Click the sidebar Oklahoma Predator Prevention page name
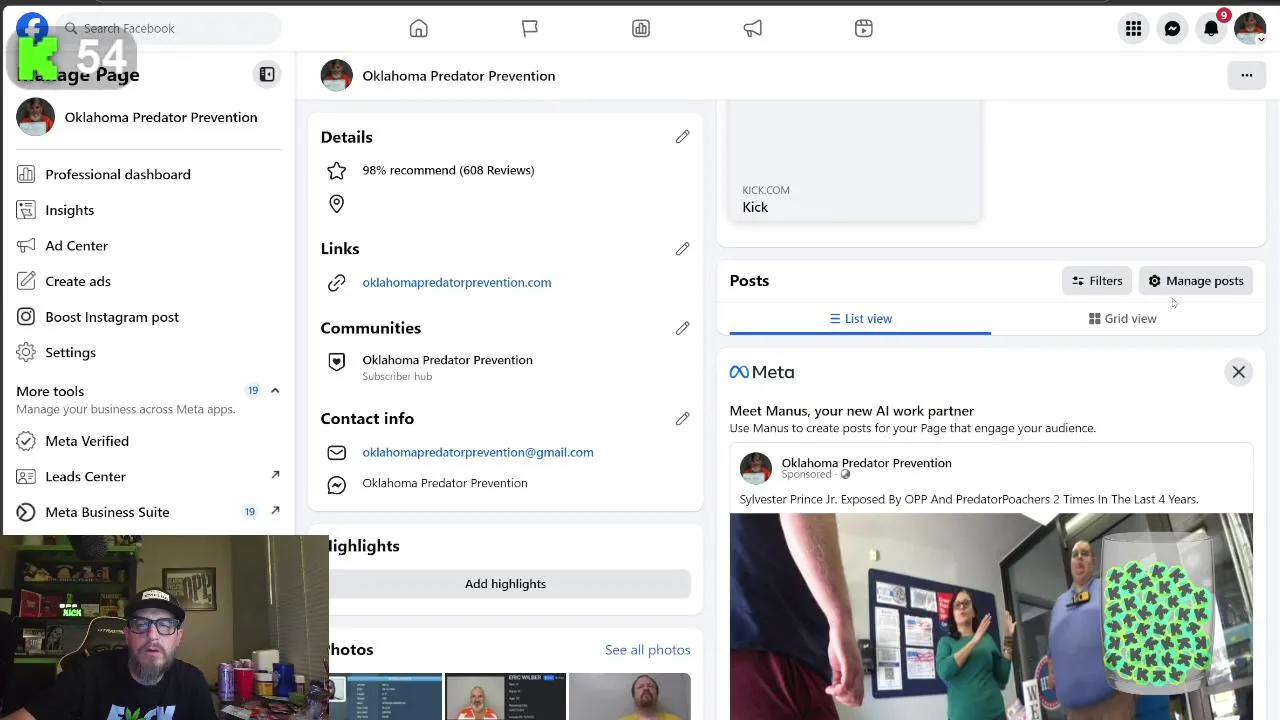The width and height of the screenshot is (1280, 720). click(161, 117)
